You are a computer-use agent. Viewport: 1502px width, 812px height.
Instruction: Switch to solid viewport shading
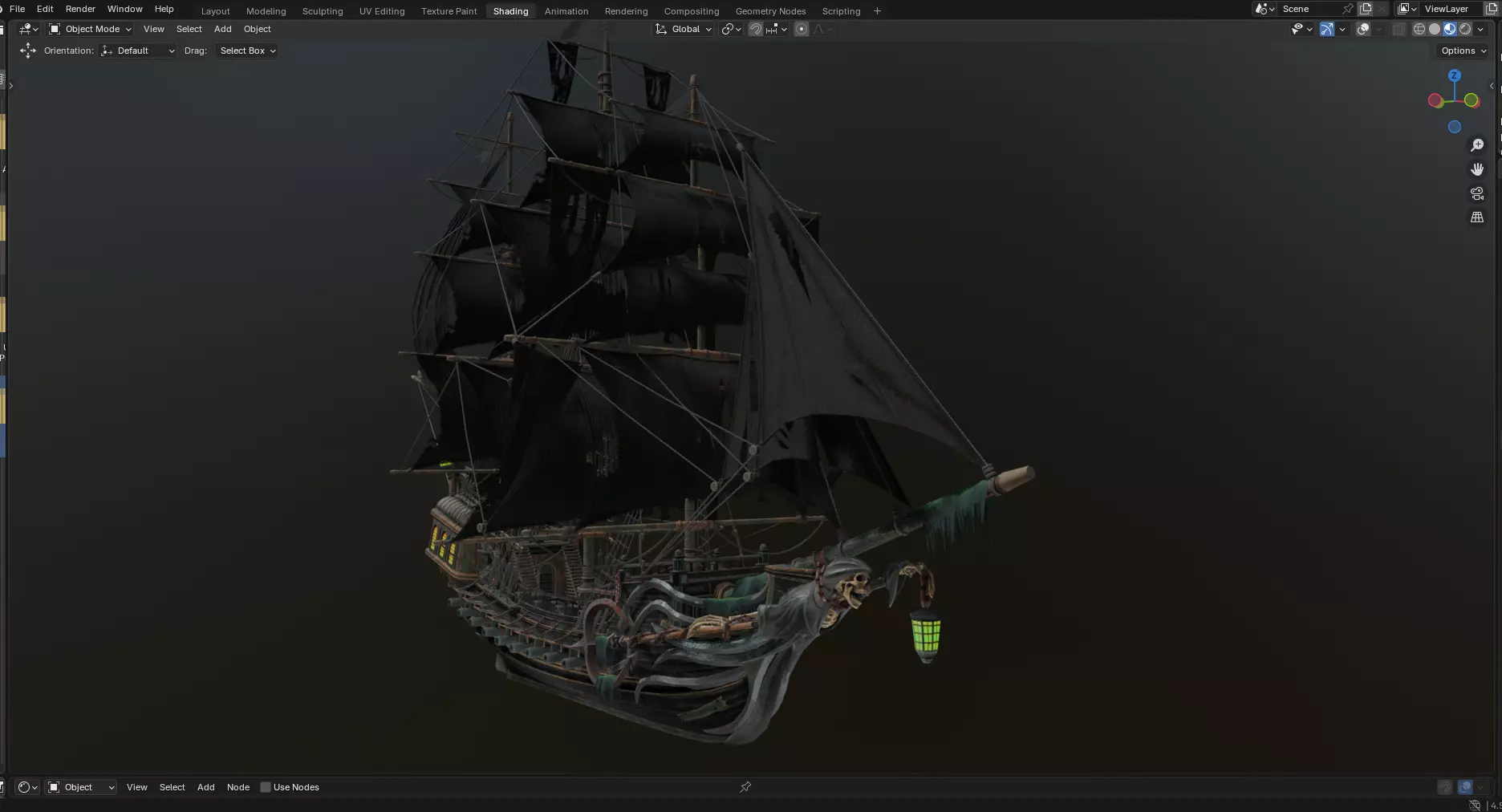(1435, 29)
